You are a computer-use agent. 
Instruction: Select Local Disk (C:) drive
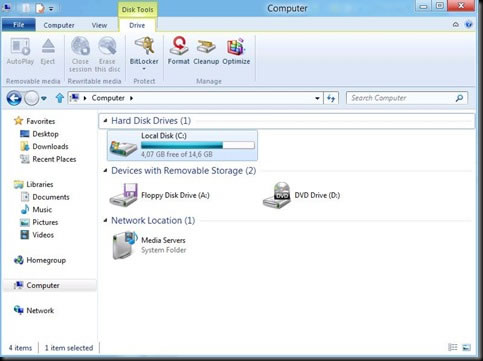182,145
